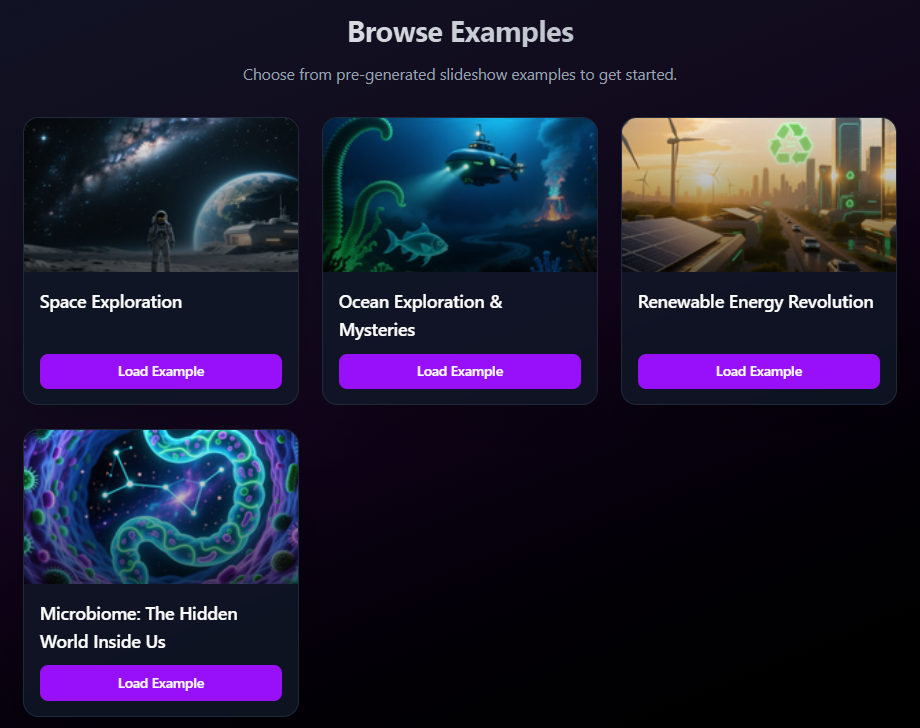The height and width of the screenshot is (728, 920).
Task: Select the Ocean Exploration thumbnail image
Action: [460, 195]
